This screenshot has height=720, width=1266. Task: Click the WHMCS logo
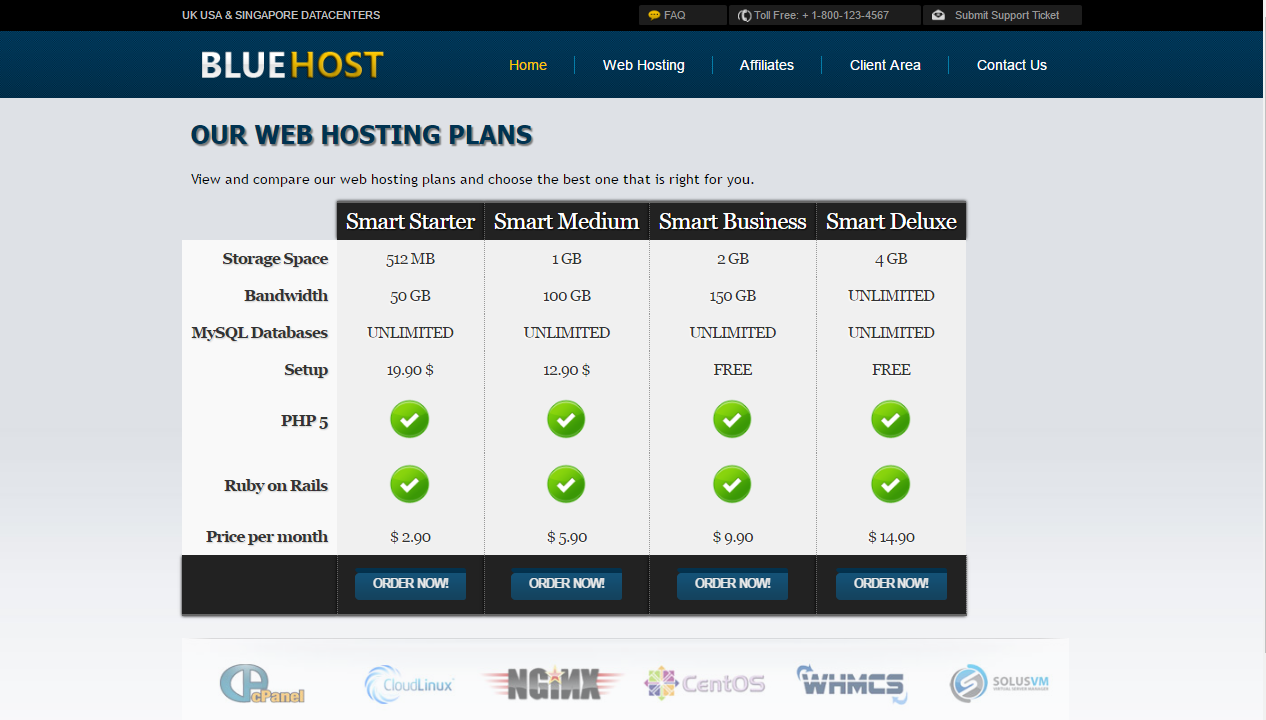coord(851,684)
